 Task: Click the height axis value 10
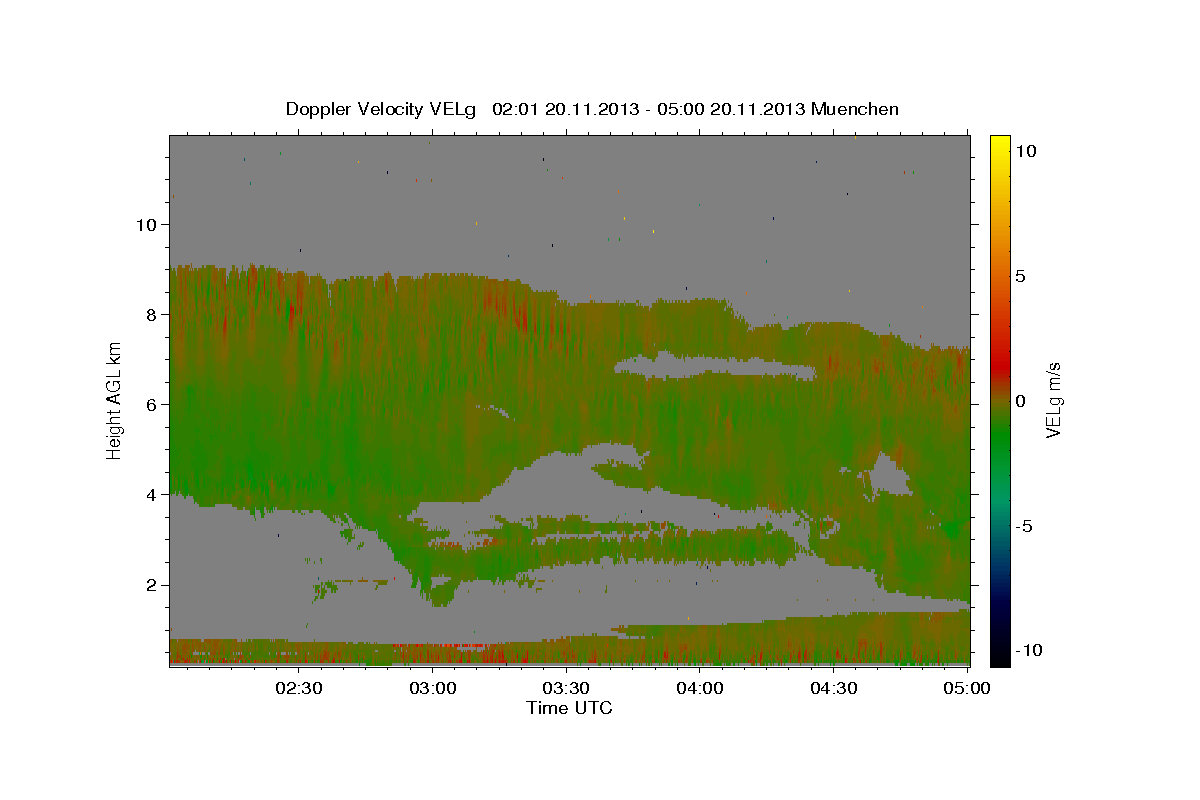pyautogui.click(x=146, y=224)
